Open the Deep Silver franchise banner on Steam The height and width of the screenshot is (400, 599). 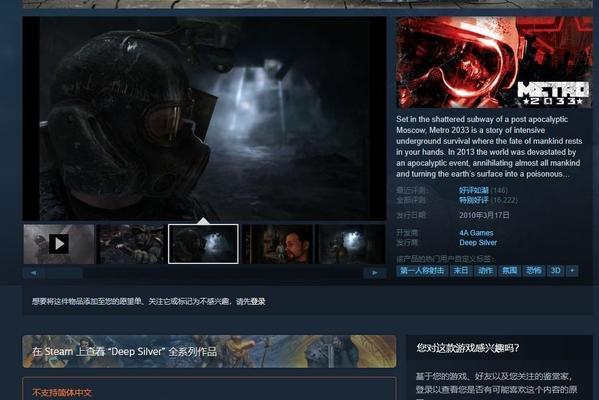(209, 351)
